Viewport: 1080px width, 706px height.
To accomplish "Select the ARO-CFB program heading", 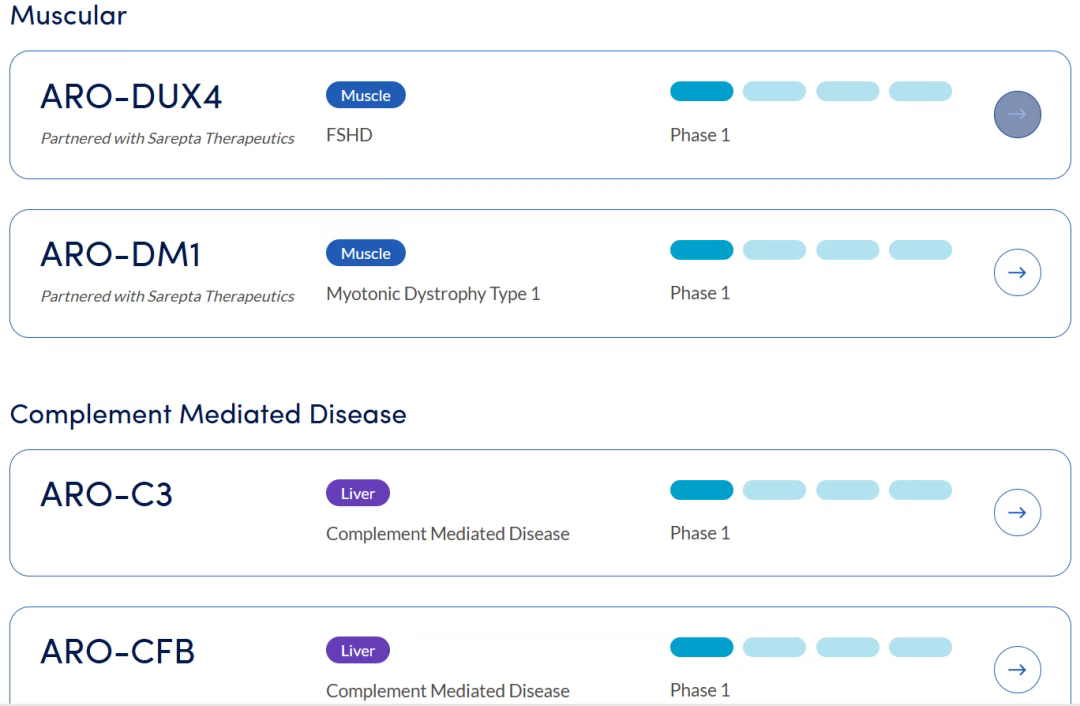I will coord(117,652).
